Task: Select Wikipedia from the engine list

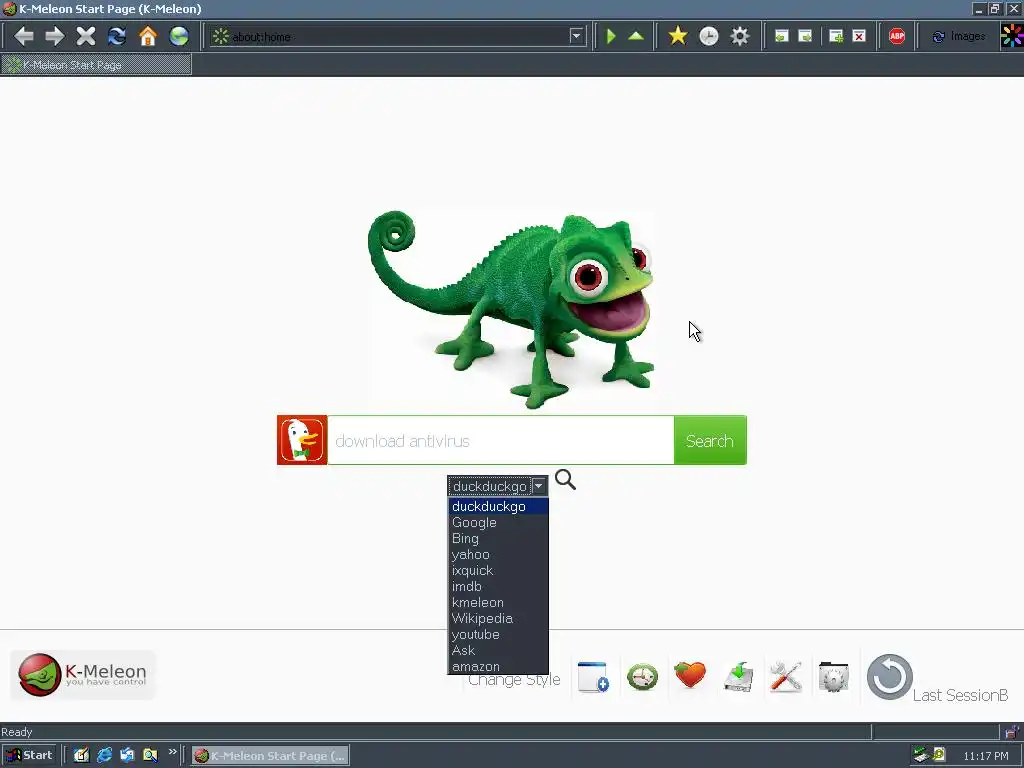Action: coord(498,618)
